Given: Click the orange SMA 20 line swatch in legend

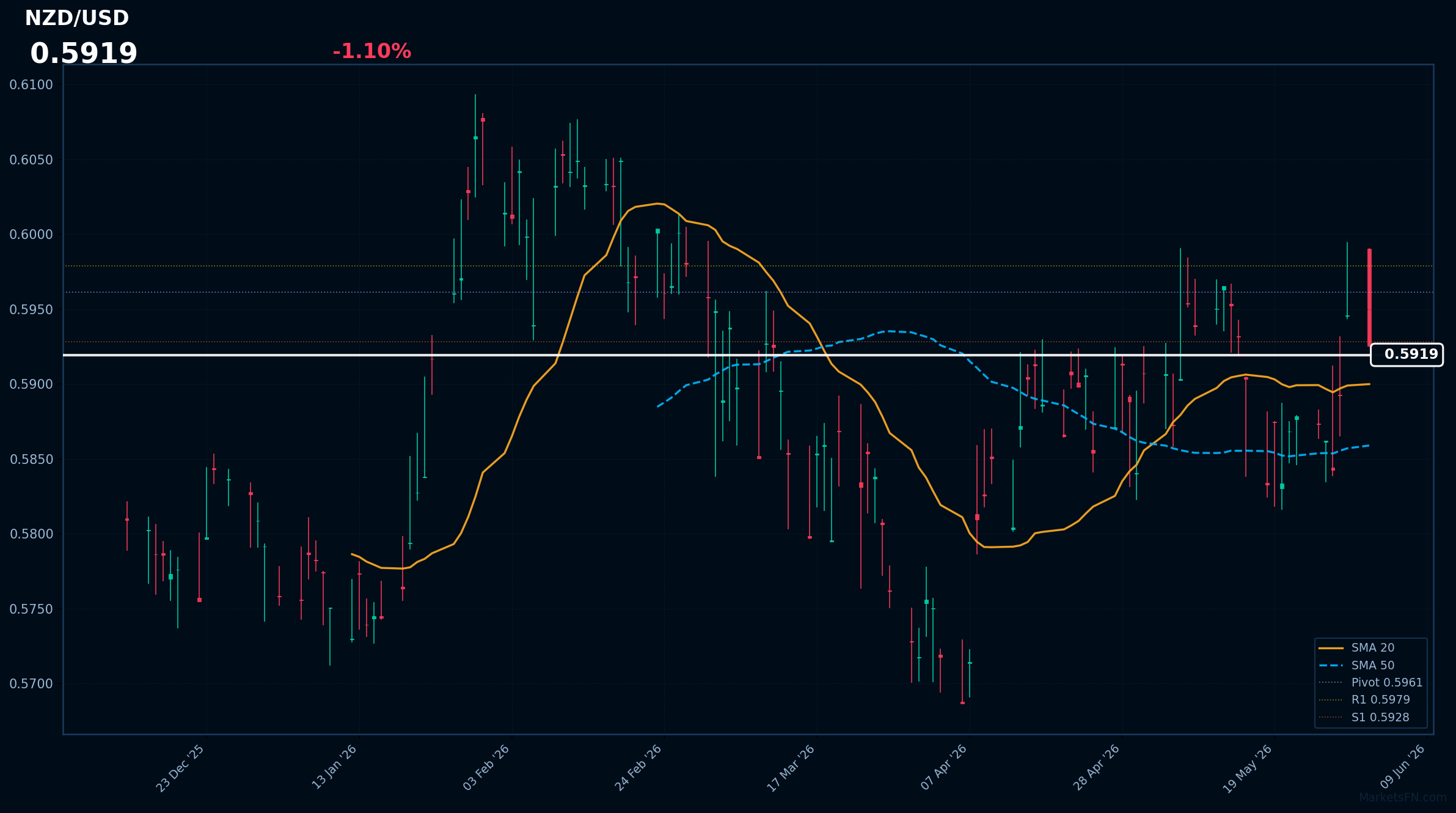Looking at the screenshot, I should coord(1331,648).
